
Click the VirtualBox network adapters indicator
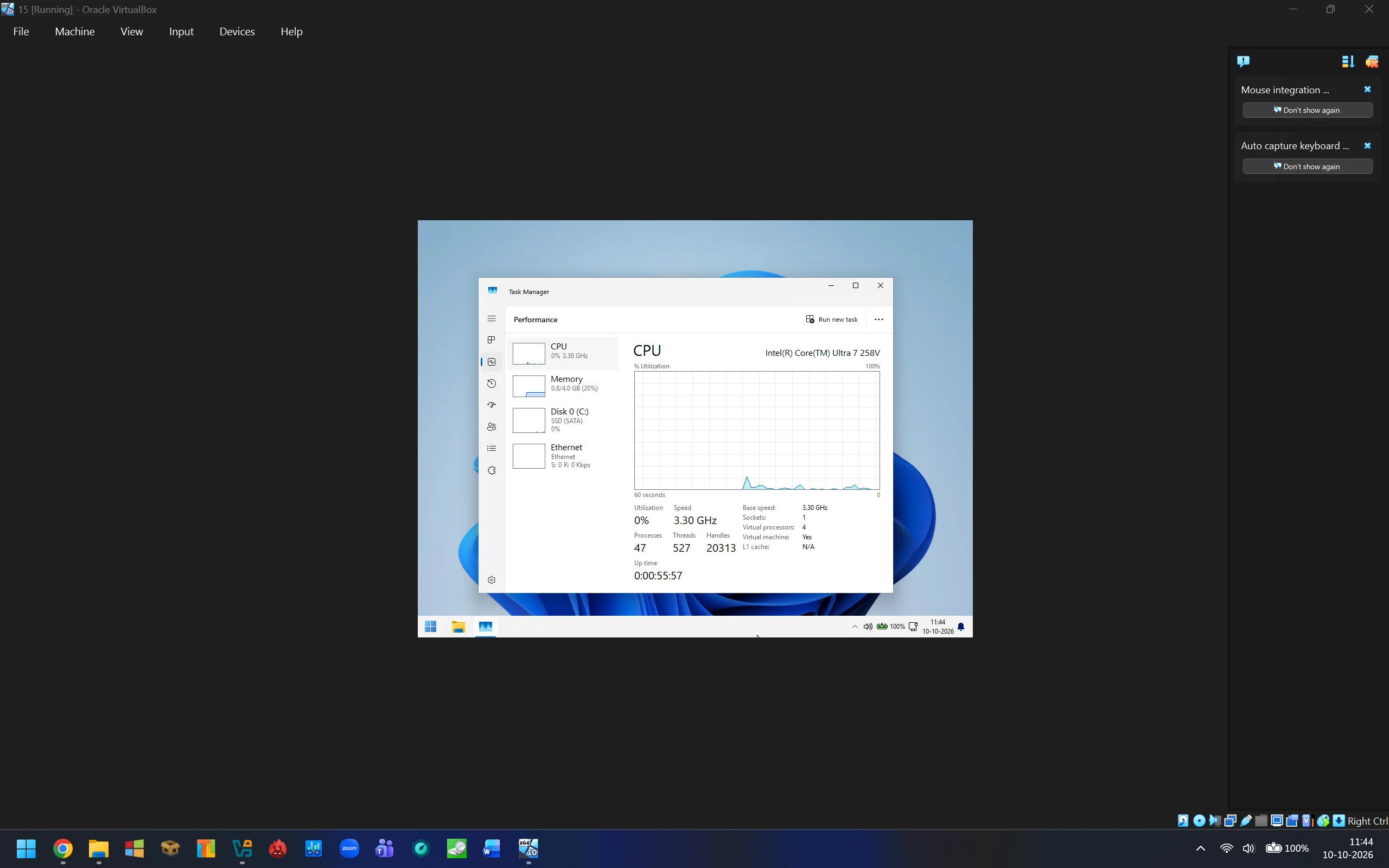click(1231, 820)
